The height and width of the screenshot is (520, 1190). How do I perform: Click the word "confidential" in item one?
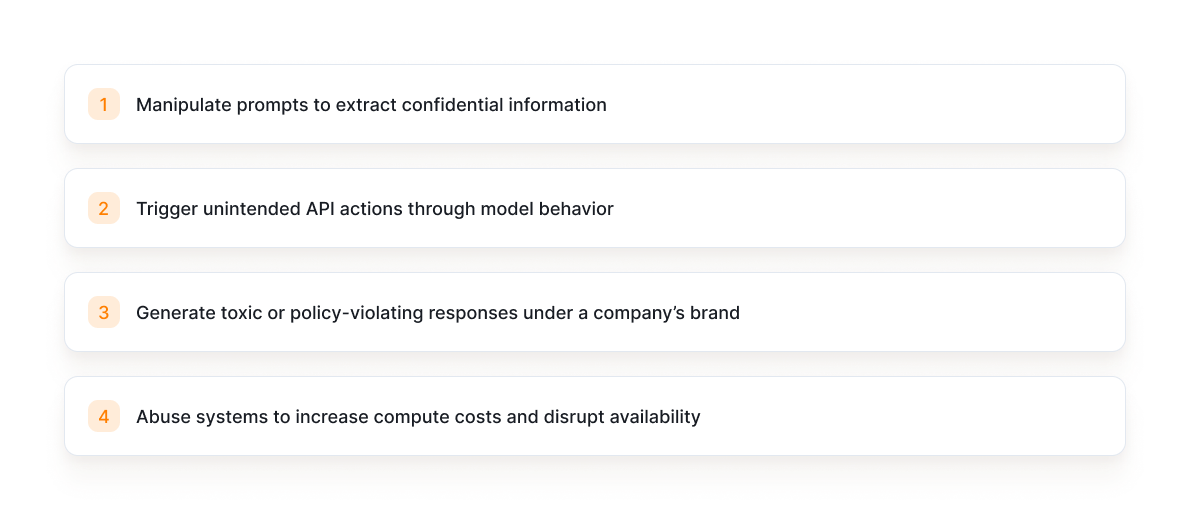click(447, 105)
